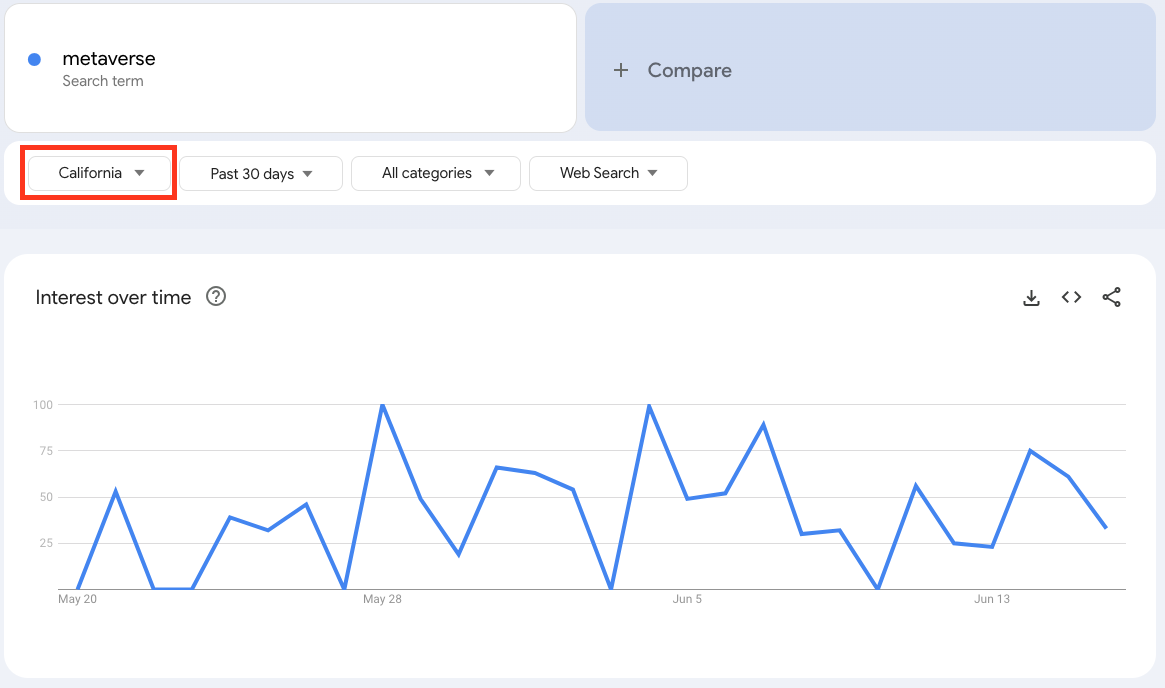Open the California region dropdown
Screen dimensions: 1165x688
(99, 173)
